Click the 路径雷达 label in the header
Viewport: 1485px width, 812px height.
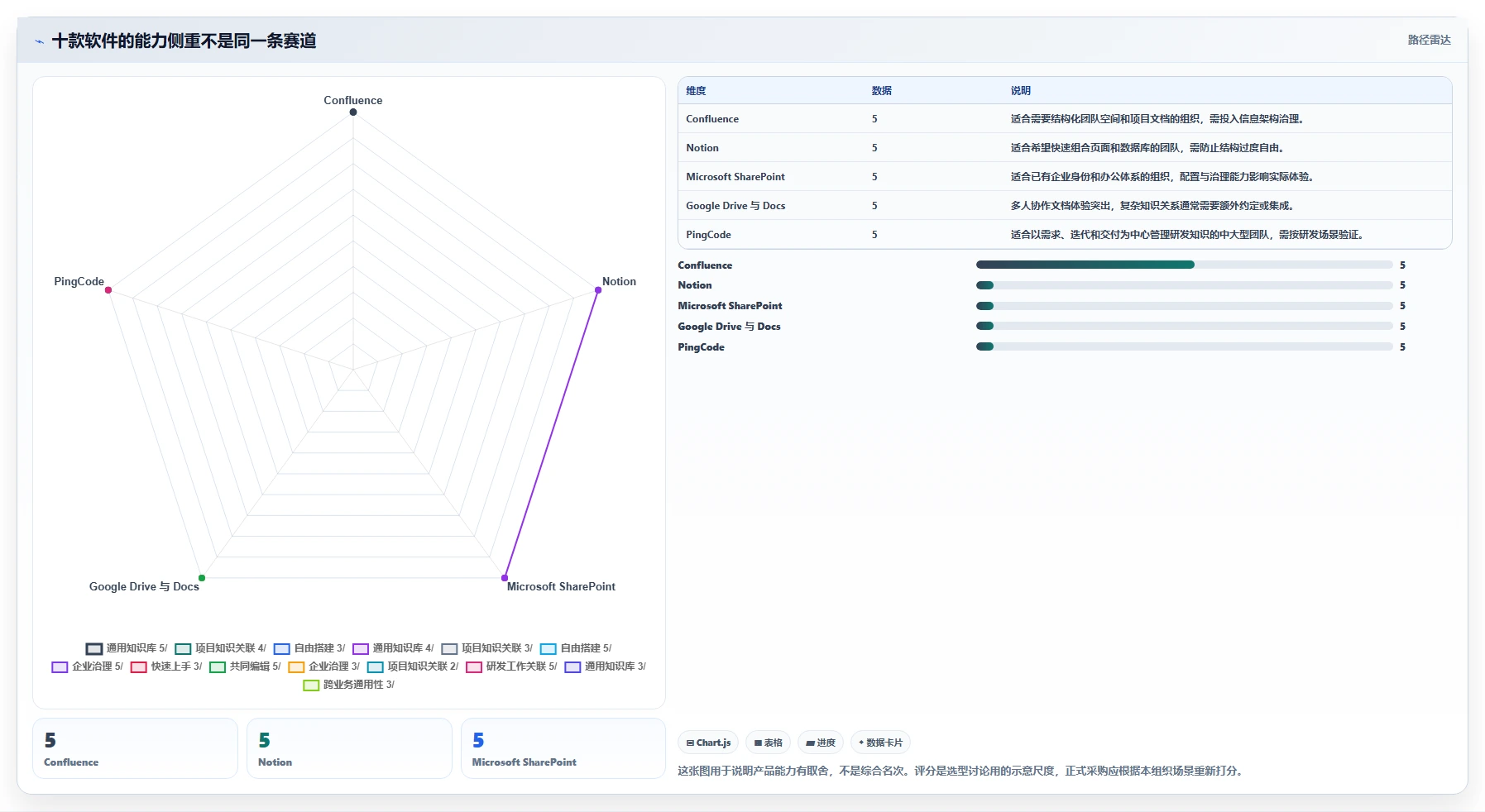point(1430,40)
